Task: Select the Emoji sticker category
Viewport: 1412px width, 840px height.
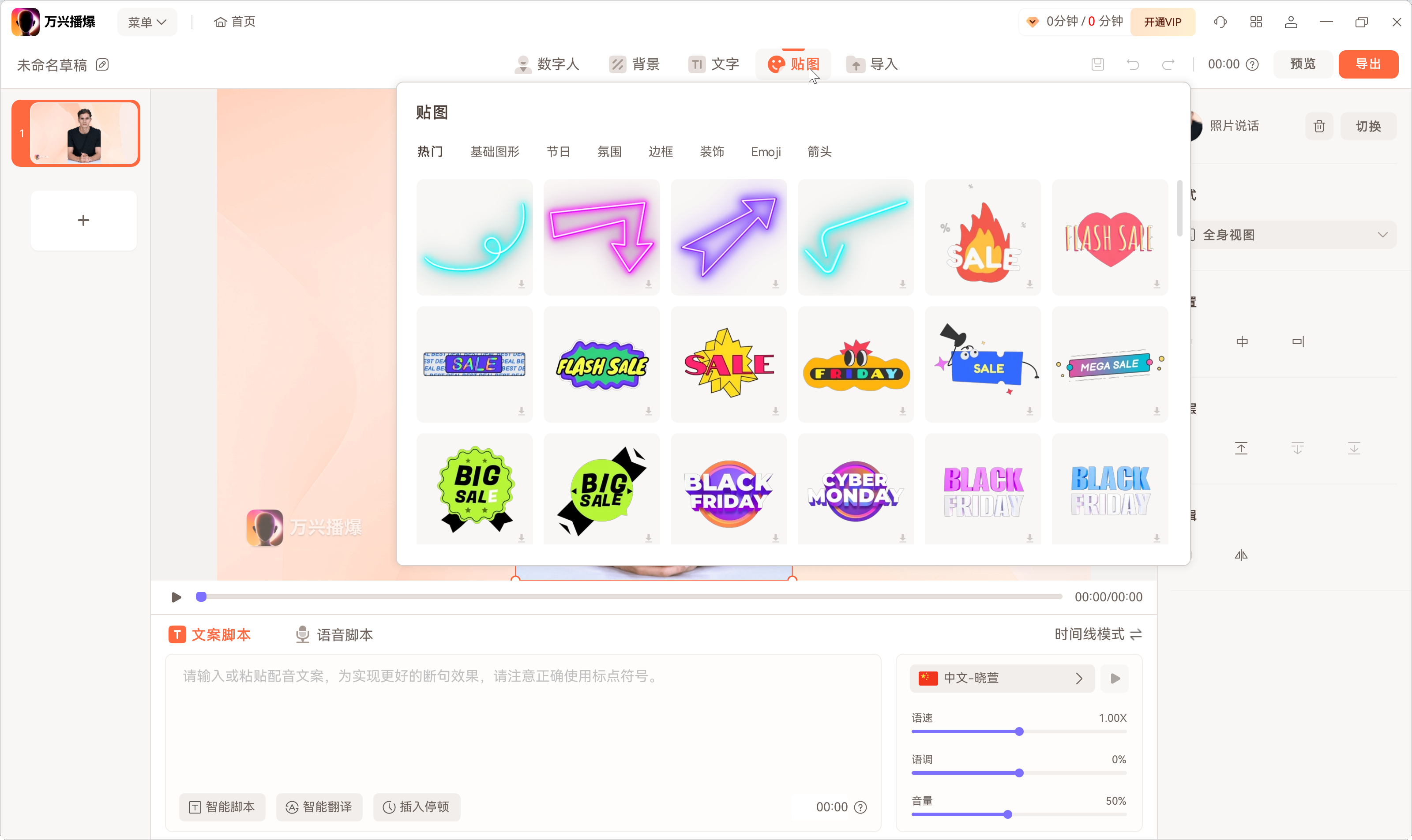Action: pos(766,151)
